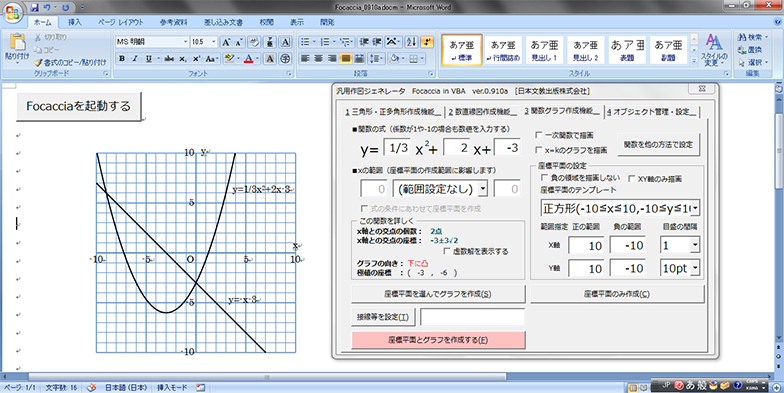The image size is (784, 393).
Task: Open the X軸 scale interval dropdown
Action: pyautogui.click(x=696, y=245)
